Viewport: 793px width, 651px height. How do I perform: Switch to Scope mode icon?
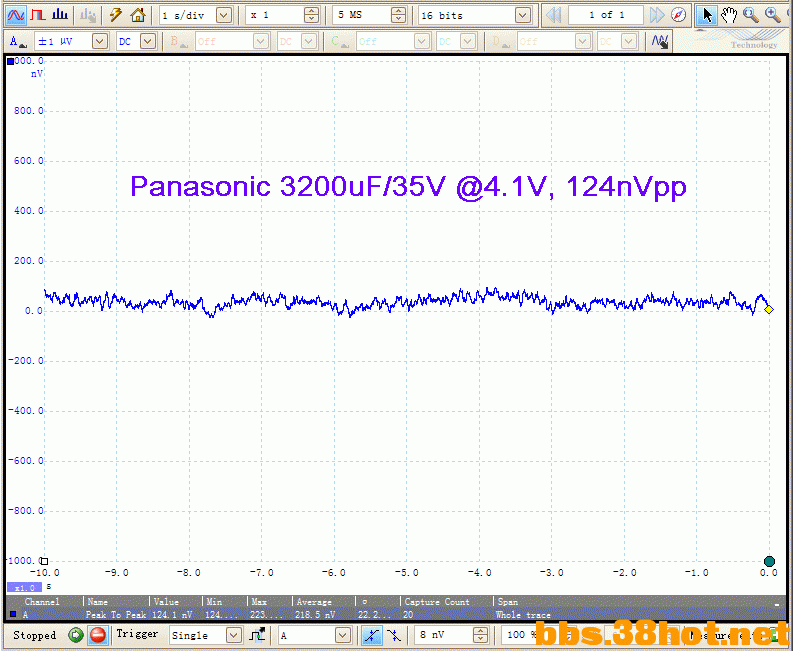[x=16, y=15]
